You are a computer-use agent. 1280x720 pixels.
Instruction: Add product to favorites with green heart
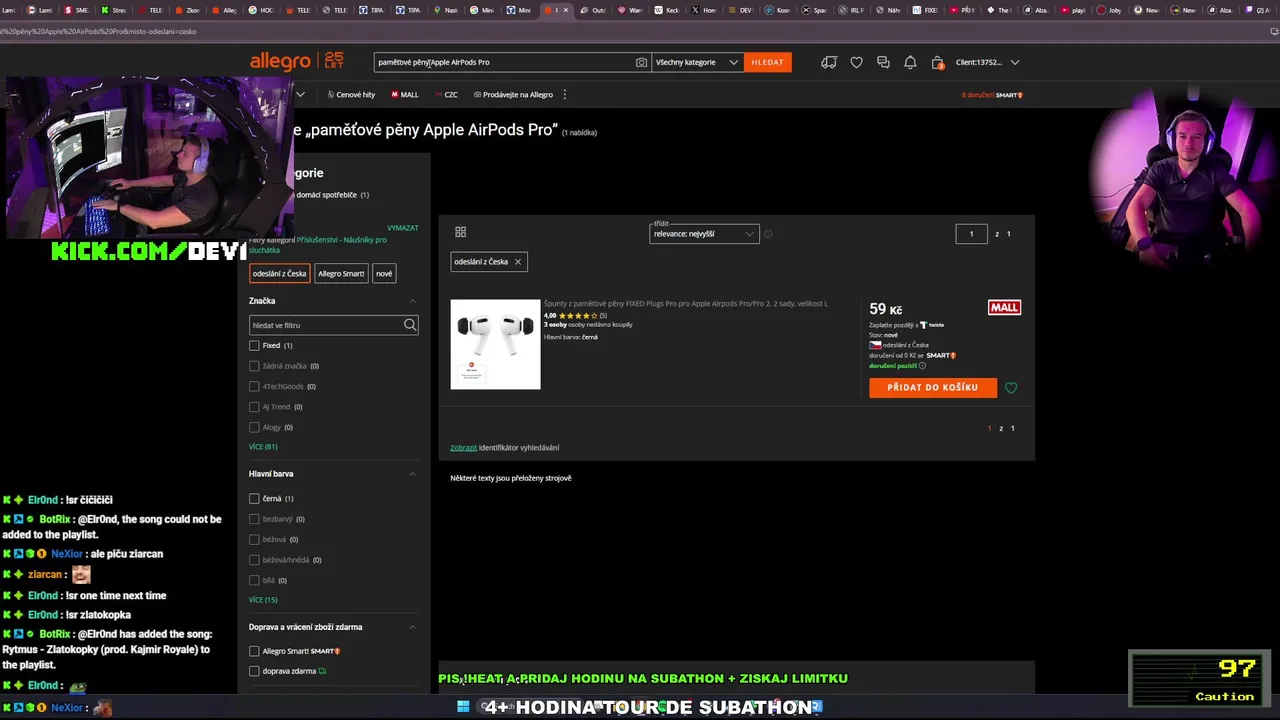(1011, 388)
